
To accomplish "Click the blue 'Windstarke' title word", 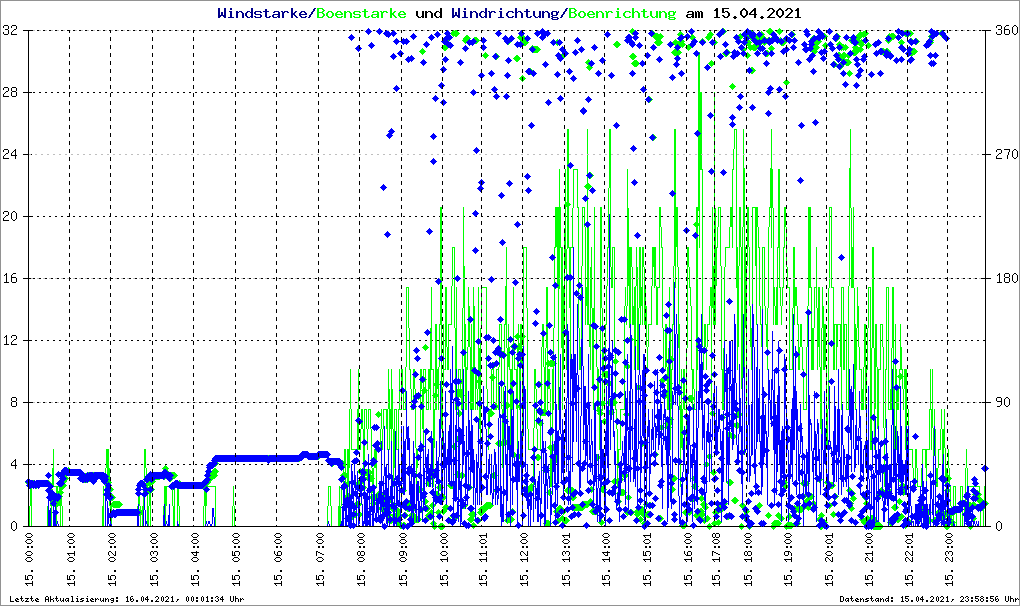I will click(264, 14).
